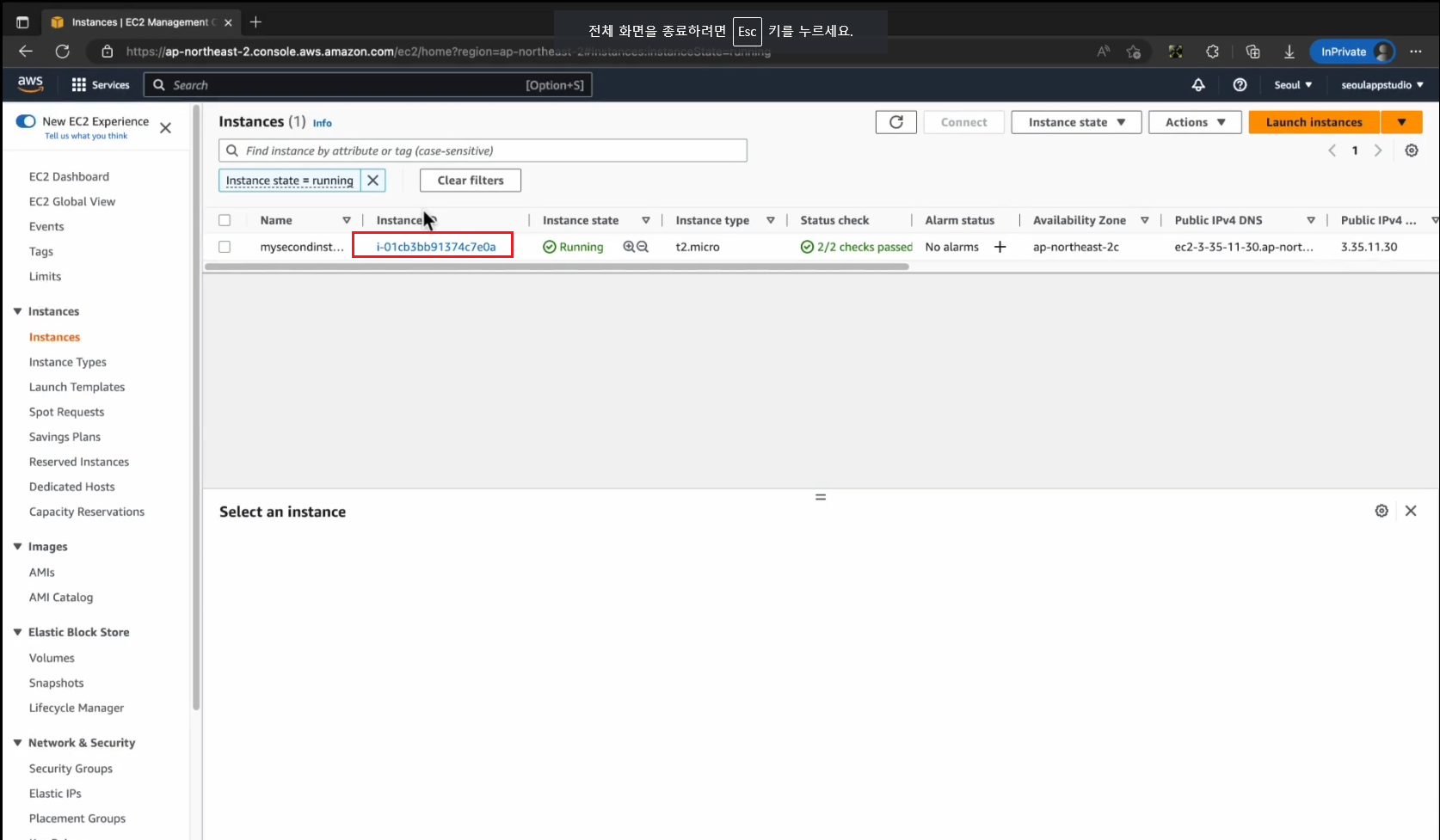Open instance i-01cb3bb91374c7e0a link
The image size is (1440, 840).
click(436, 247)
